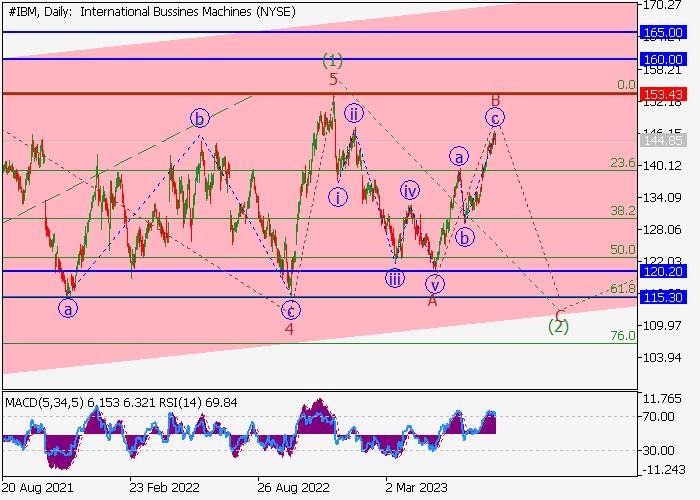Select the 120.20 blue price level label
The width and height of the screenshot is (700, 500).
663,271
